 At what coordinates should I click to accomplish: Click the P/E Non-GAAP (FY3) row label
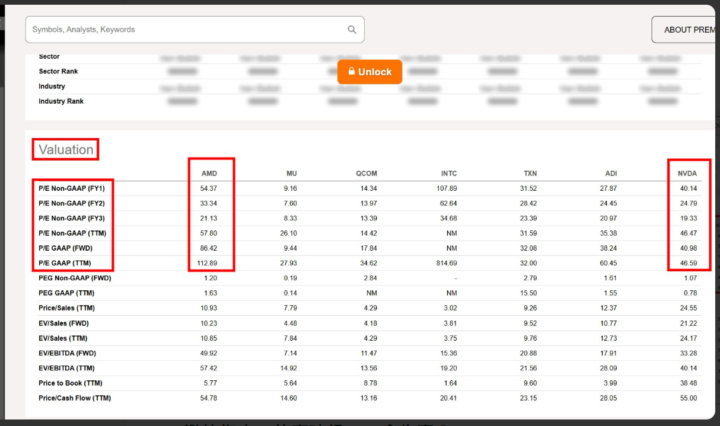72,218
